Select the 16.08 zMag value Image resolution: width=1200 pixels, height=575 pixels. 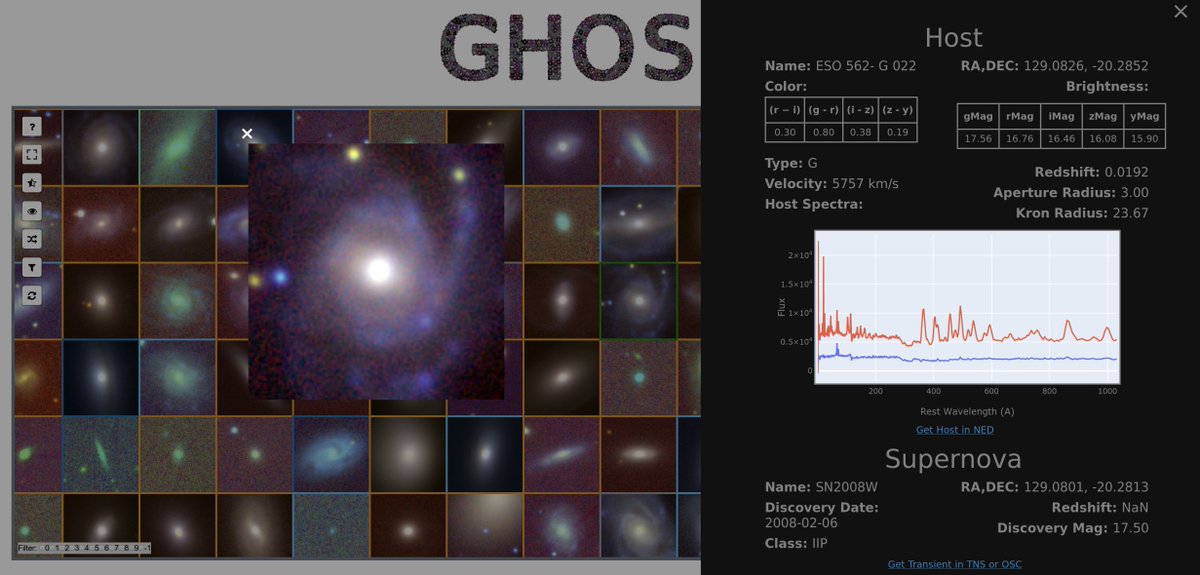[x=1101, y=139]
